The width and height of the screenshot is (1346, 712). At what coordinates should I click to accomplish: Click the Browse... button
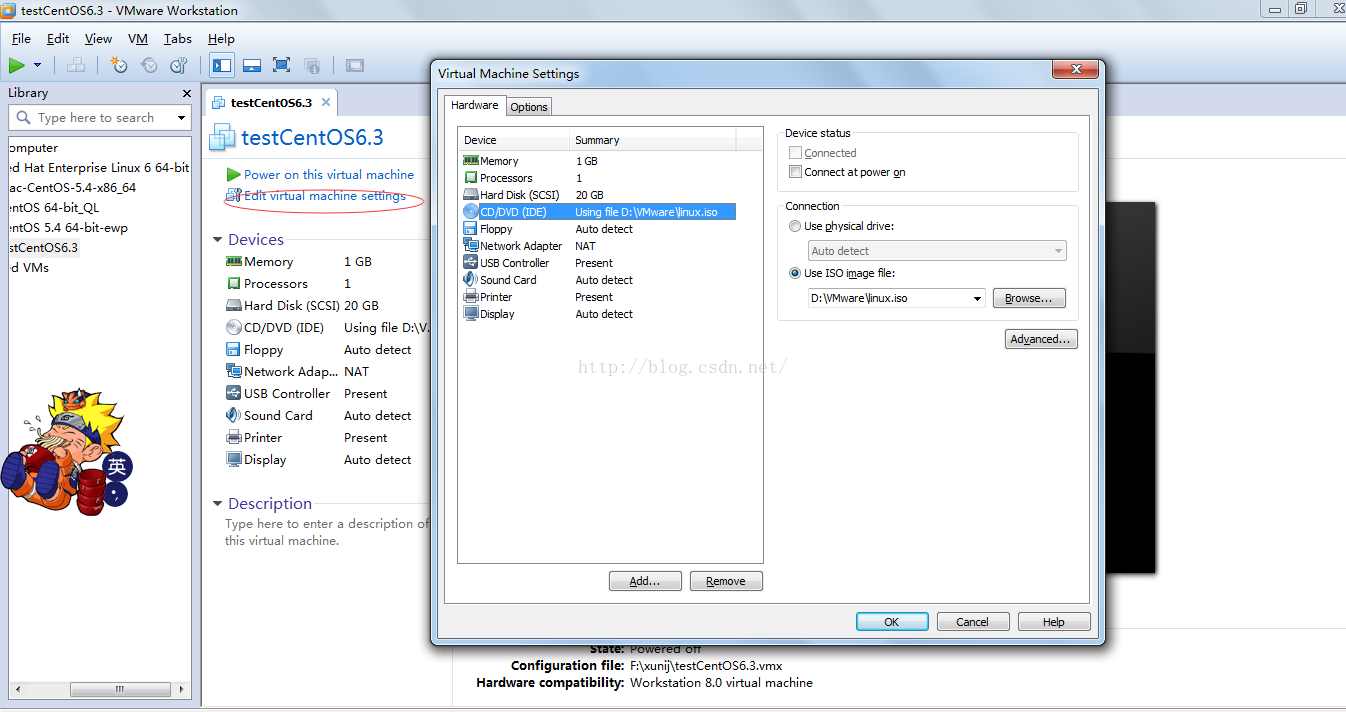click(x=1029, y=298)
